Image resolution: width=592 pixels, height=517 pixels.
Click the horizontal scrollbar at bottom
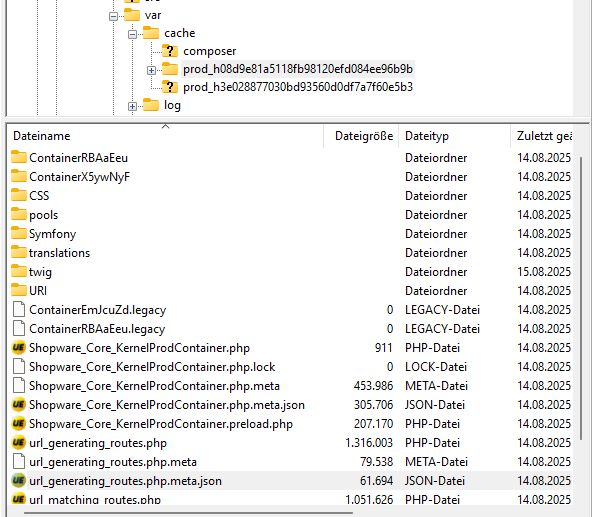pyautogui.click(x=188, y=513)
